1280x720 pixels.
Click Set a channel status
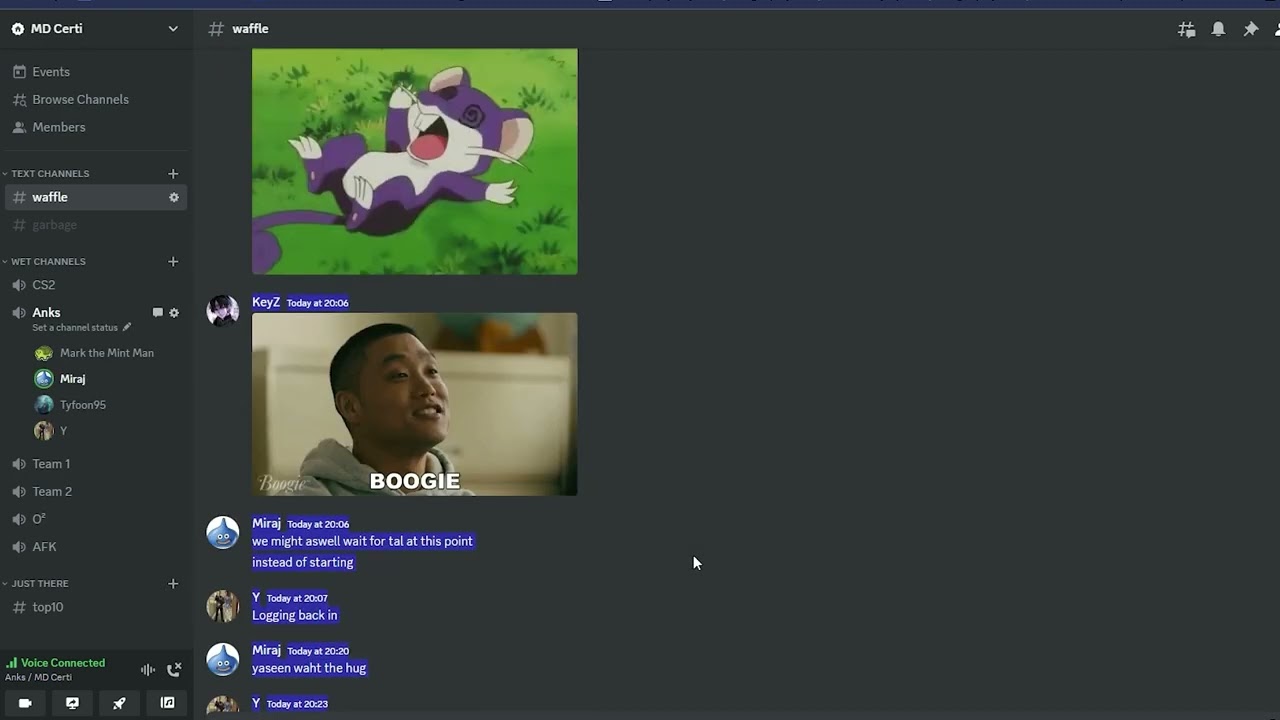[x=75, y=328]
